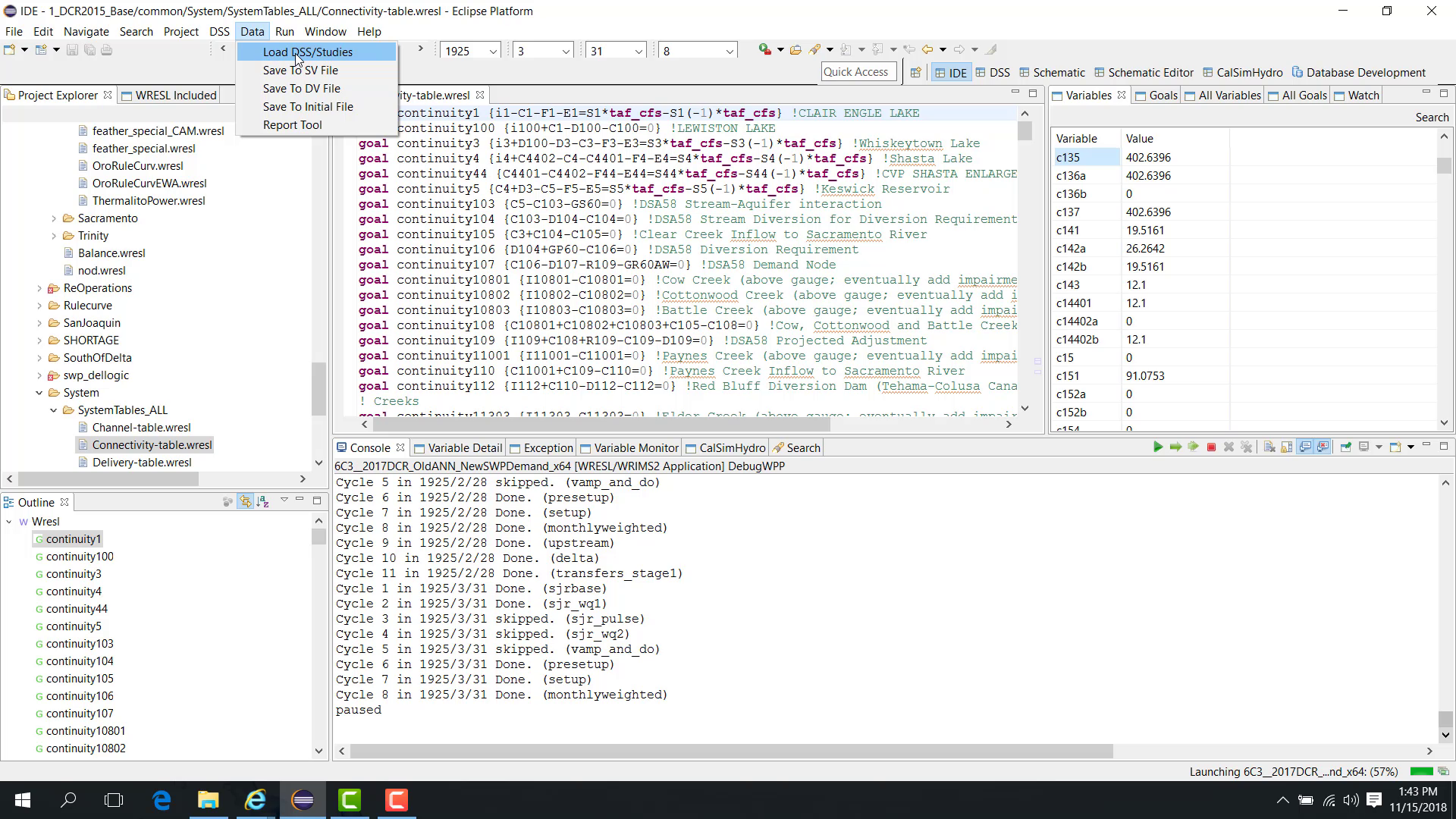Viewport: 1456px width, 819px height.
Task: Click the Clear Console icon
Action: (x=1269, y=447)
